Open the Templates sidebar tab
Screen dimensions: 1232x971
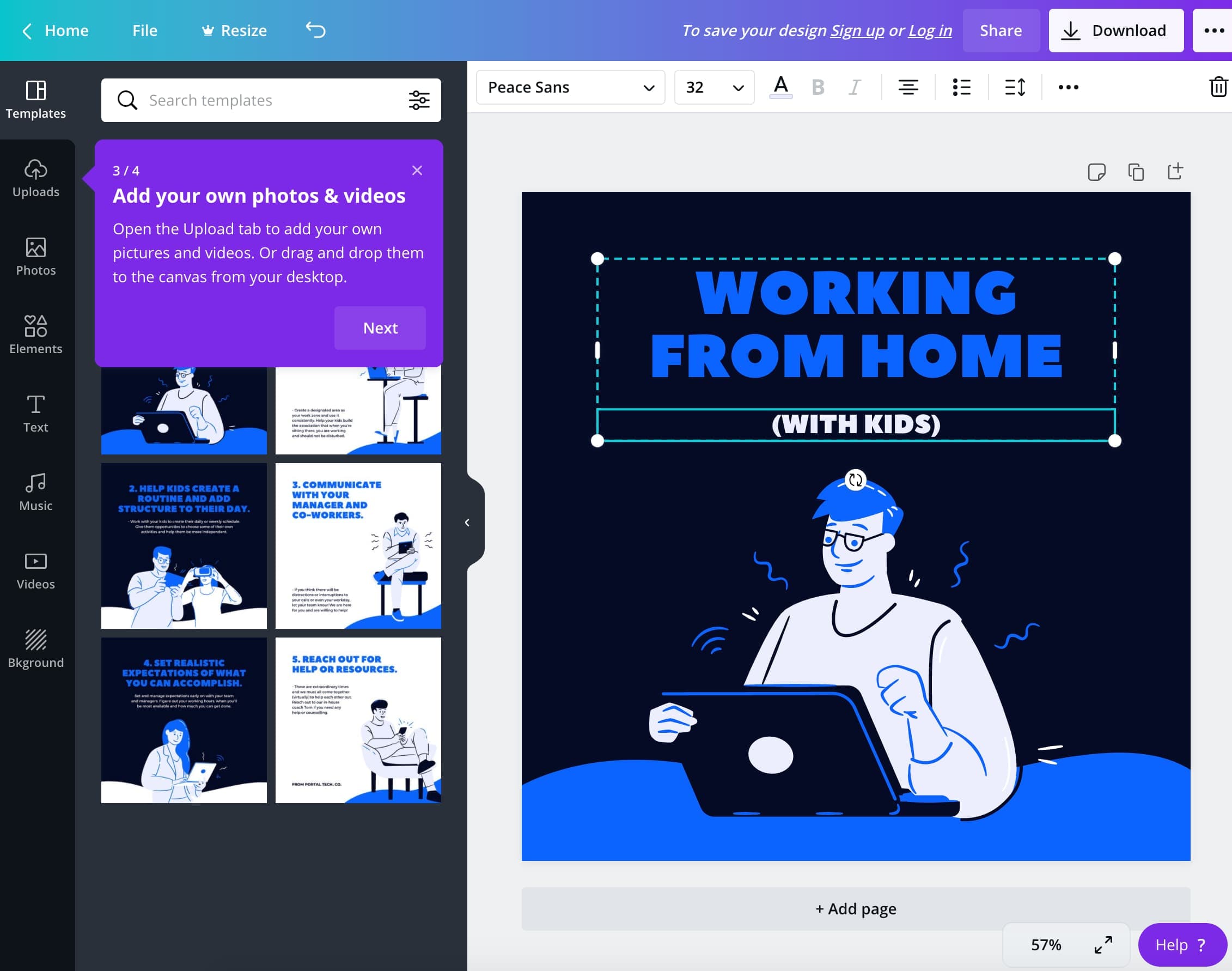coord(36,100)
